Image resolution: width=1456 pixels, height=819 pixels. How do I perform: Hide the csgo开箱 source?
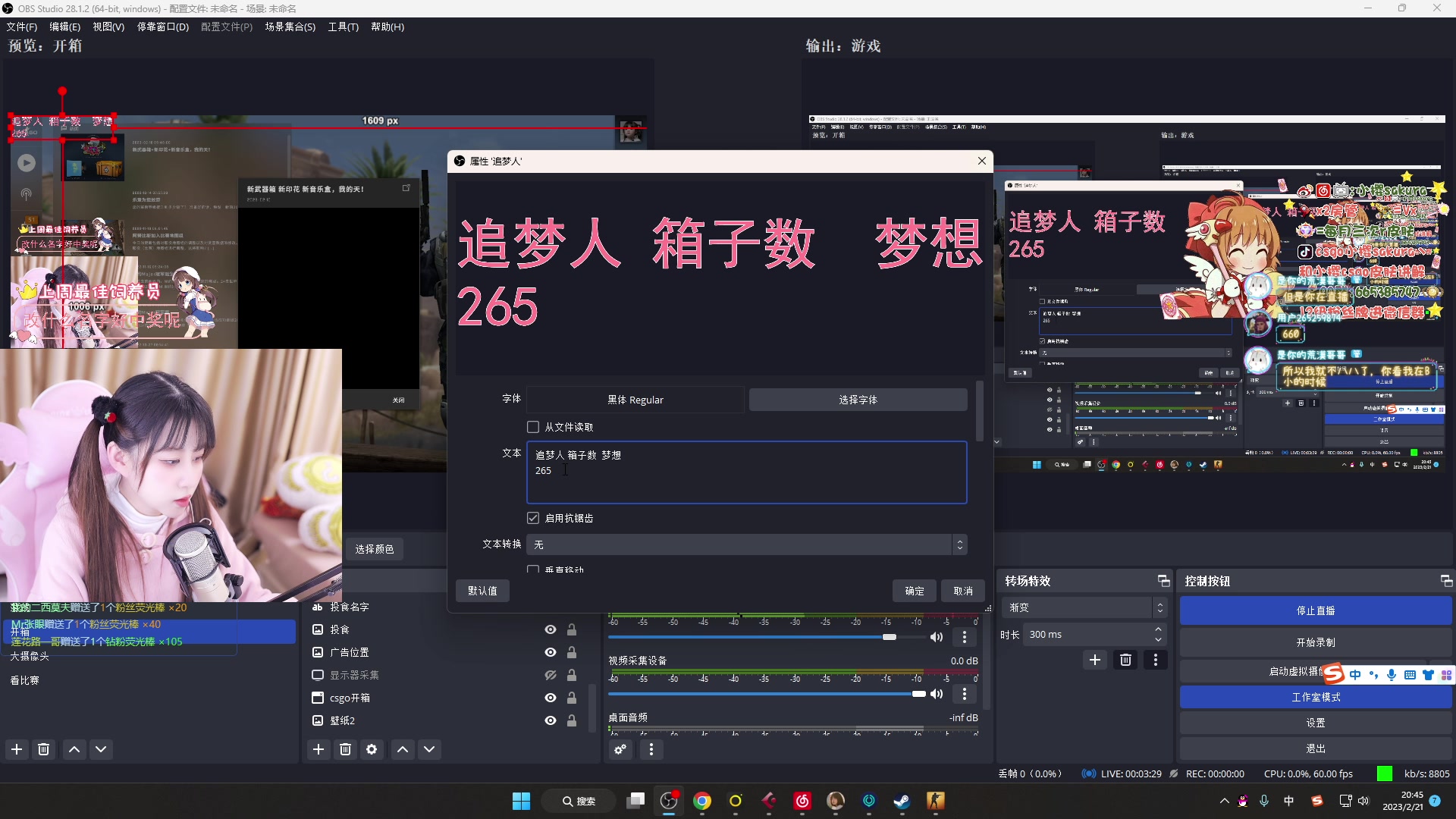click(551, 698)
